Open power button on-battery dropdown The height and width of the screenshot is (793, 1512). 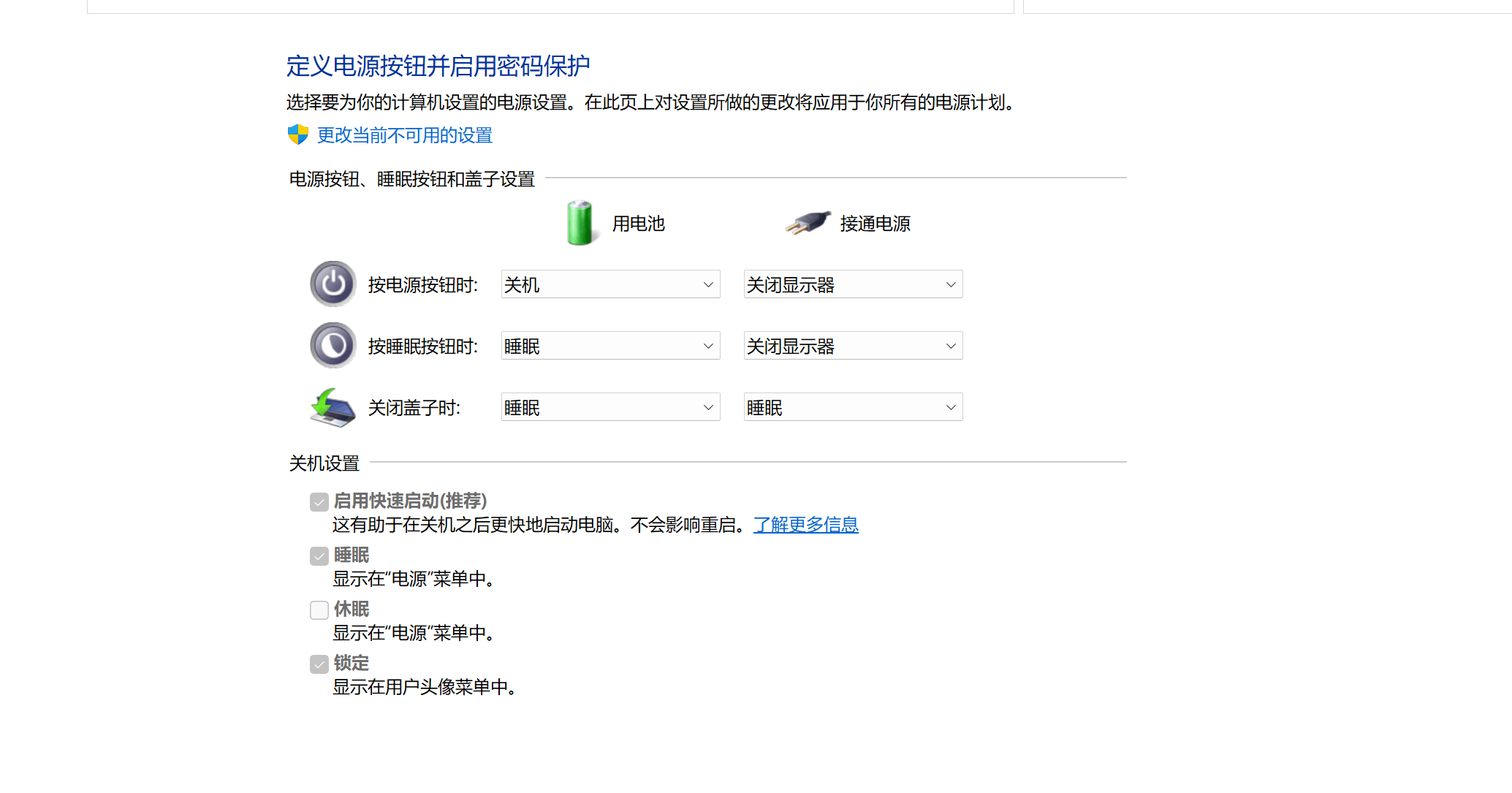[610, 284]
